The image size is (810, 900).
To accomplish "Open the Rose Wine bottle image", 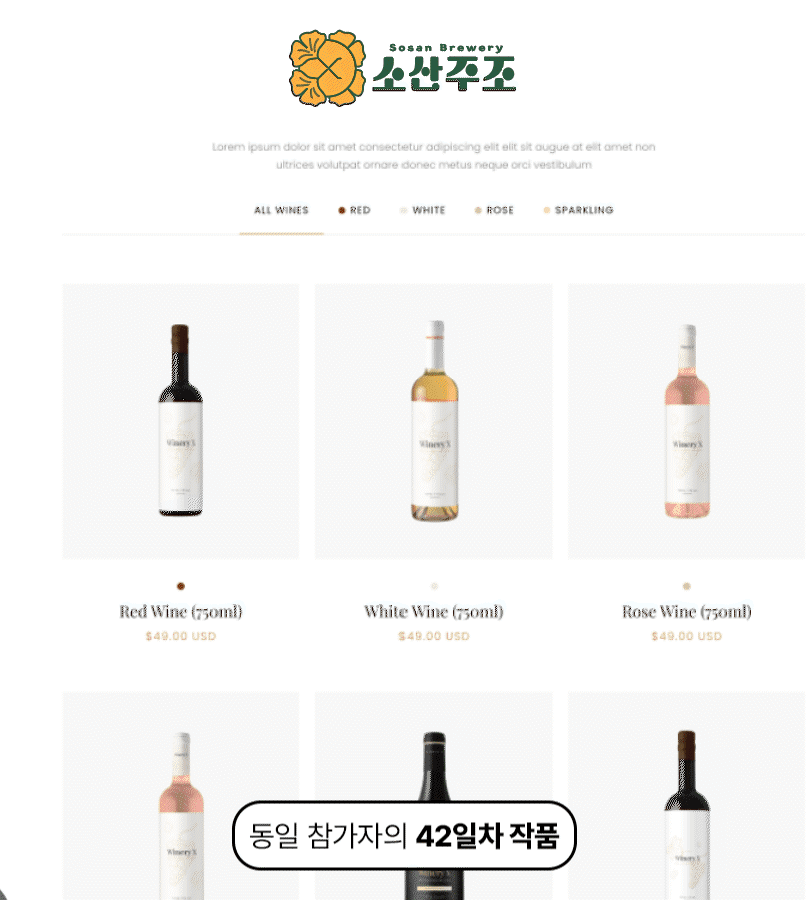I will click(687, 421).
